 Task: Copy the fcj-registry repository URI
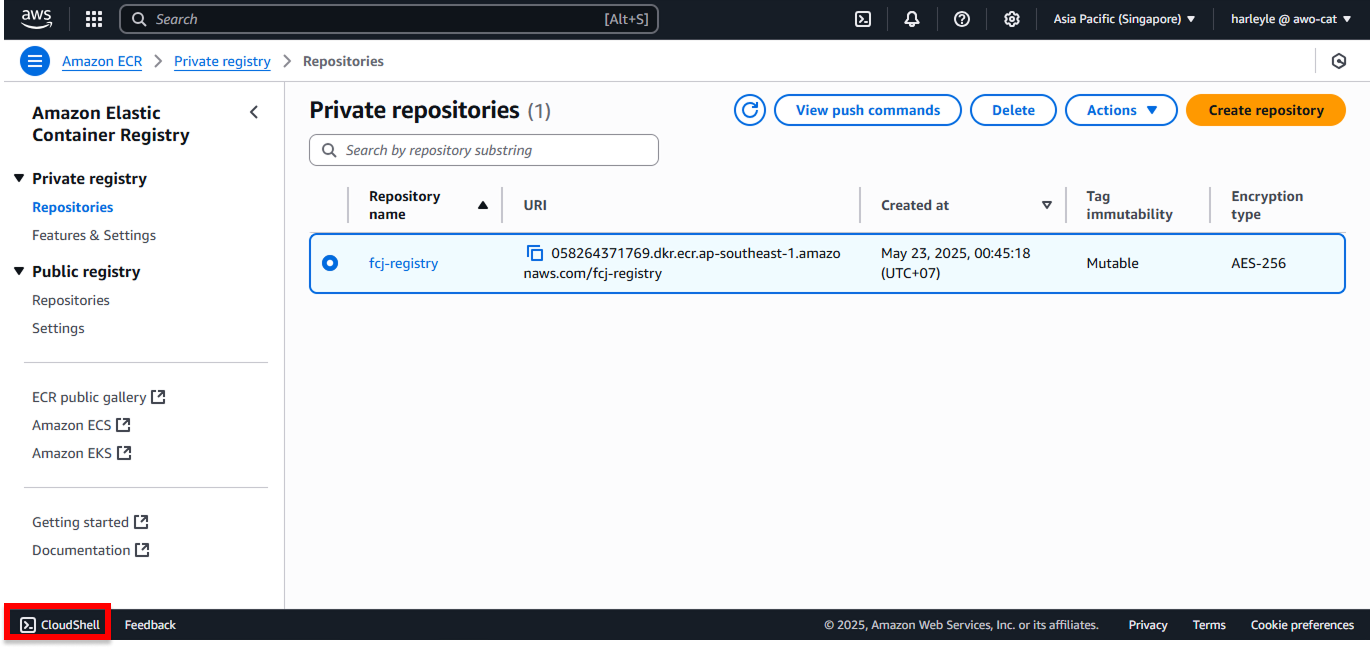tap(535, 253)
